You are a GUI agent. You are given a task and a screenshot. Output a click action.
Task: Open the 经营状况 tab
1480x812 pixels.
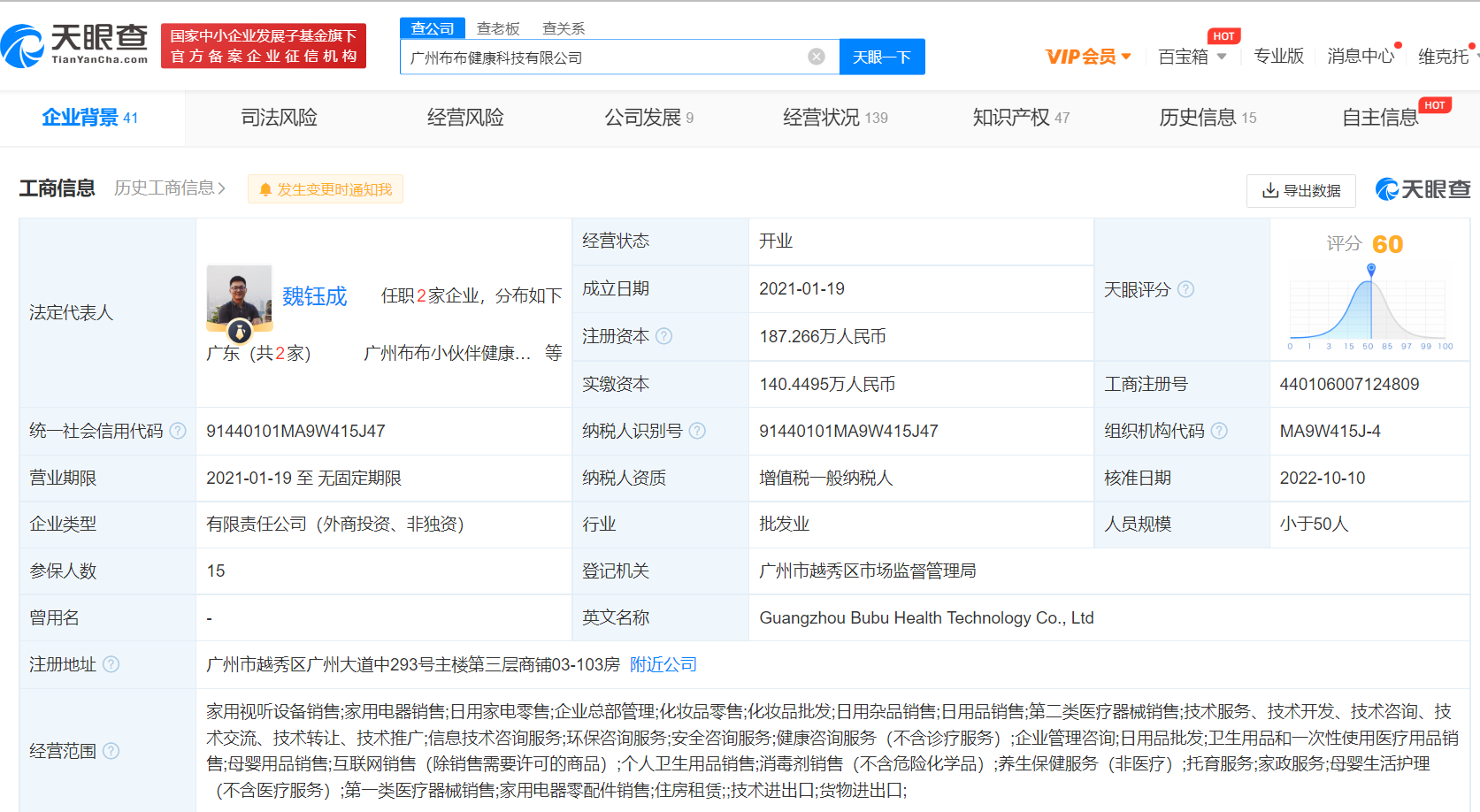click(x=835, y=118)
